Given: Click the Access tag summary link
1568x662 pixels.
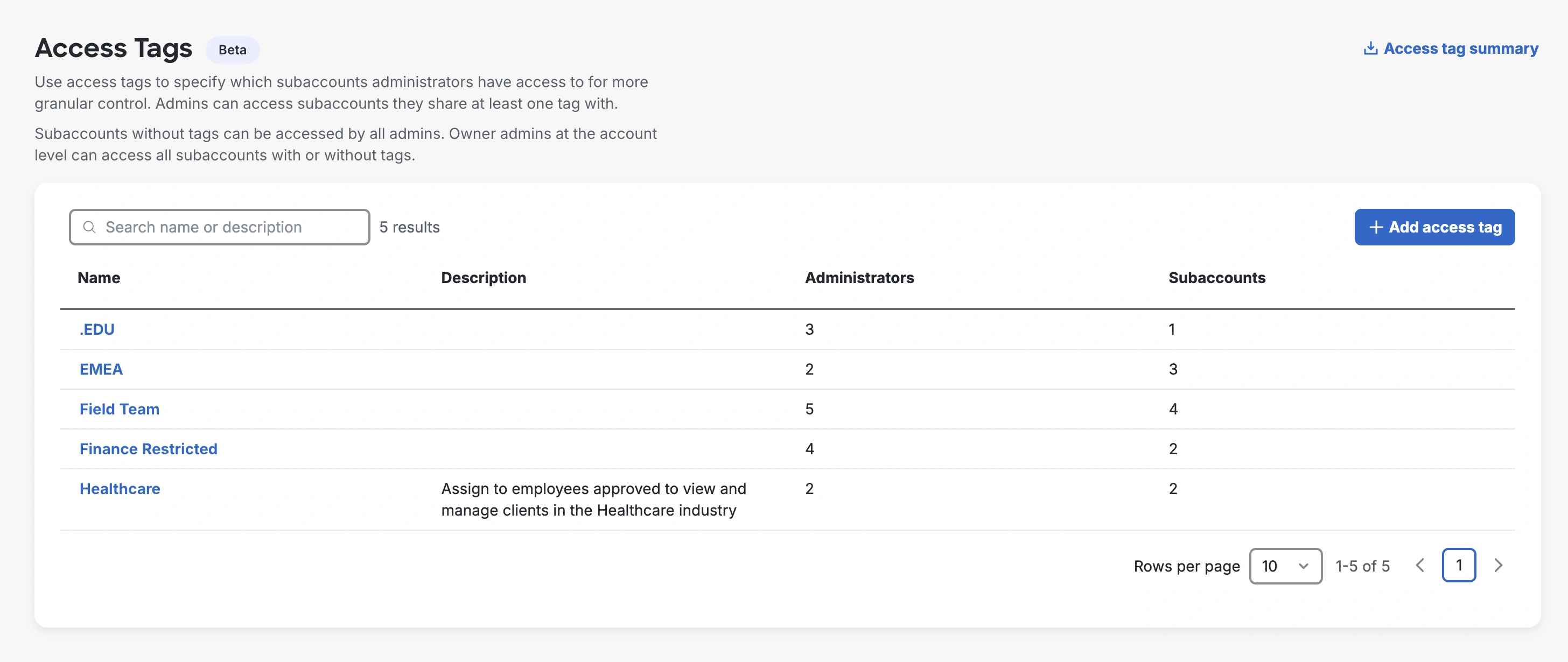Looking at the screenshot, I should [1460, 48].
